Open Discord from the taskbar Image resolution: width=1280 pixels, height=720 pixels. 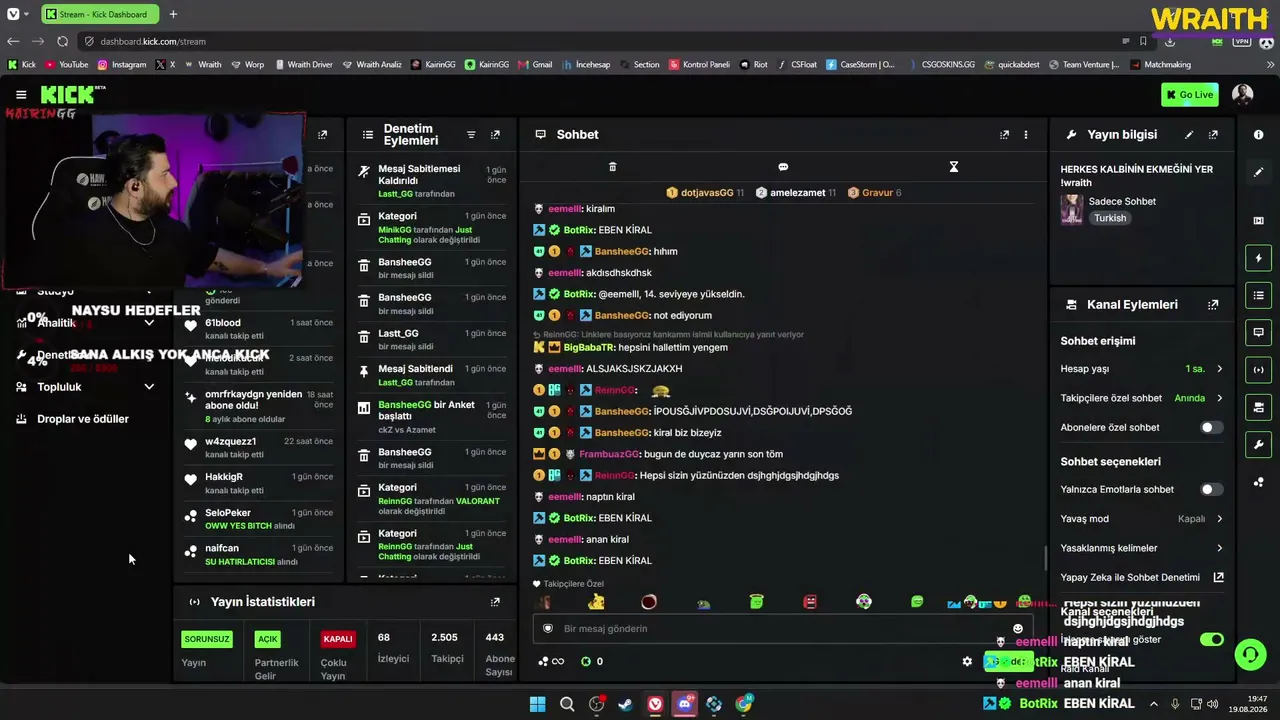(x=685, y=704)
